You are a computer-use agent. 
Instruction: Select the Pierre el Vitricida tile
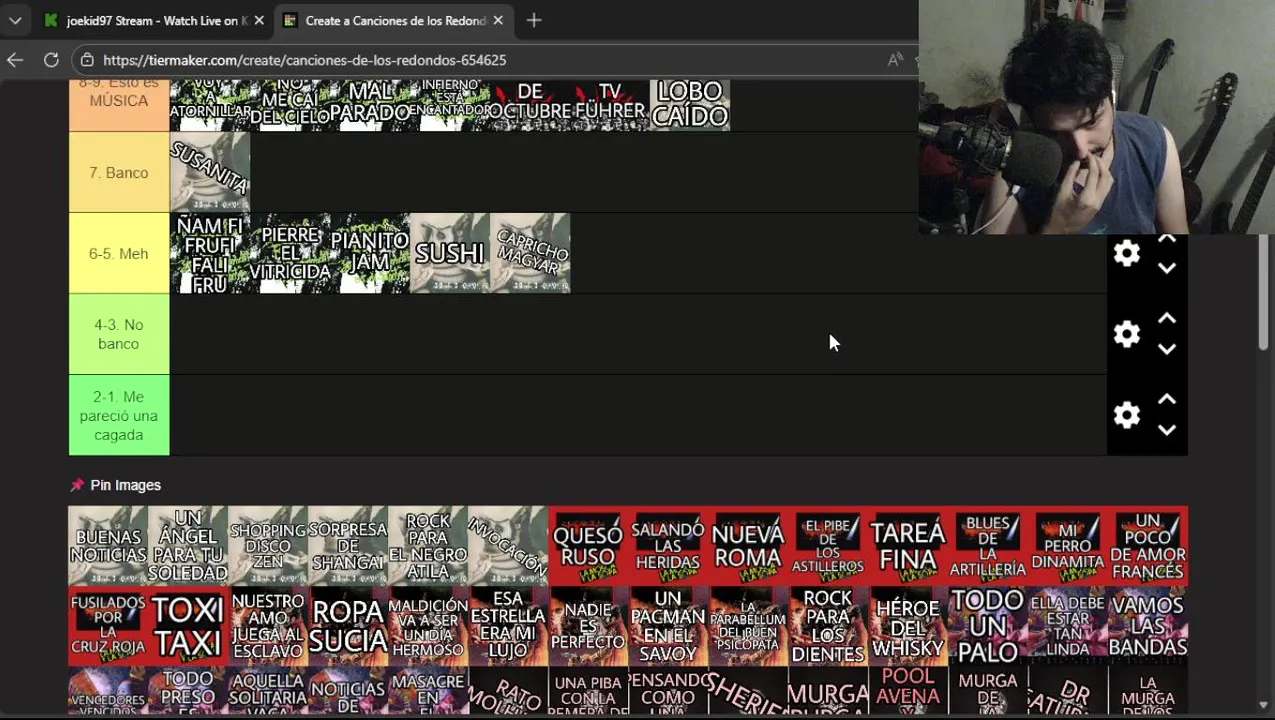290,253
